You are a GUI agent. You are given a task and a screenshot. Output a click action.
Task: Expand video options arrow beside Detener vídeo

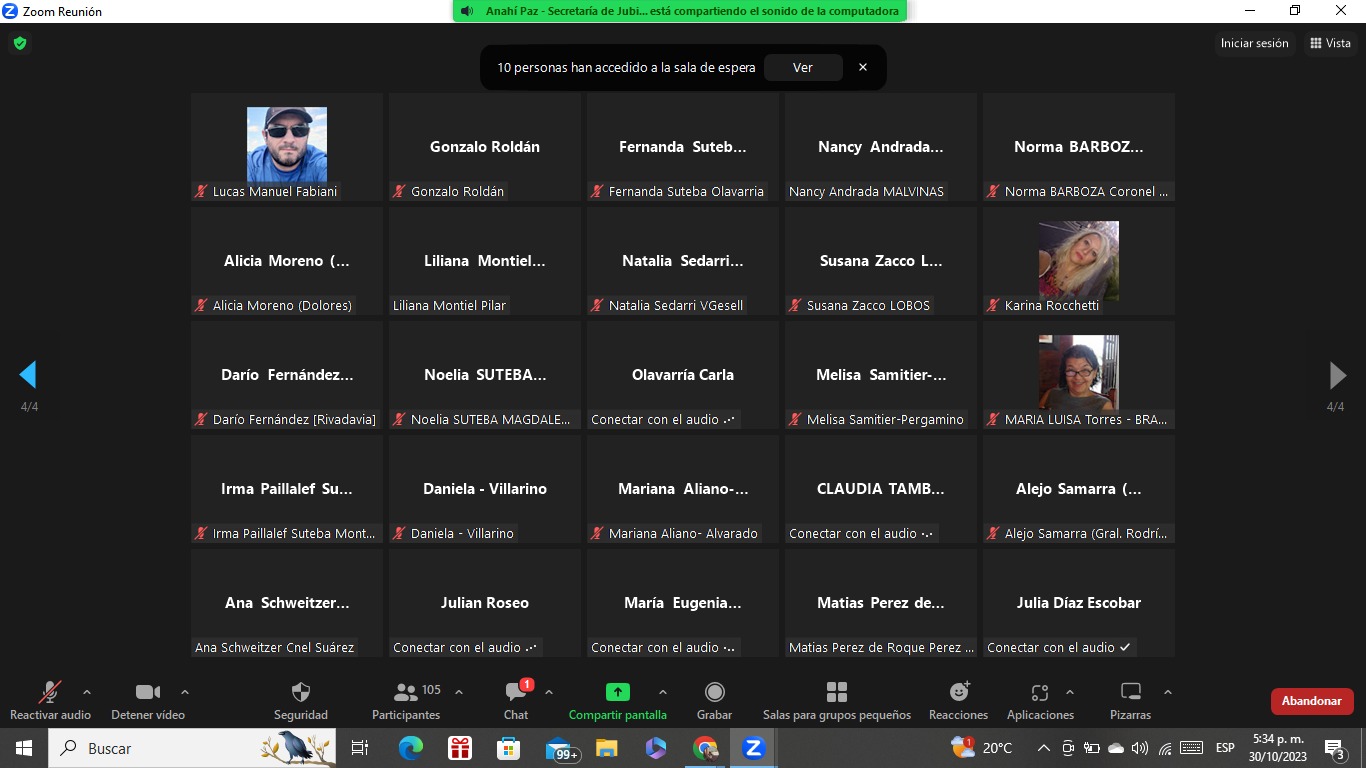tap(185, 692)
